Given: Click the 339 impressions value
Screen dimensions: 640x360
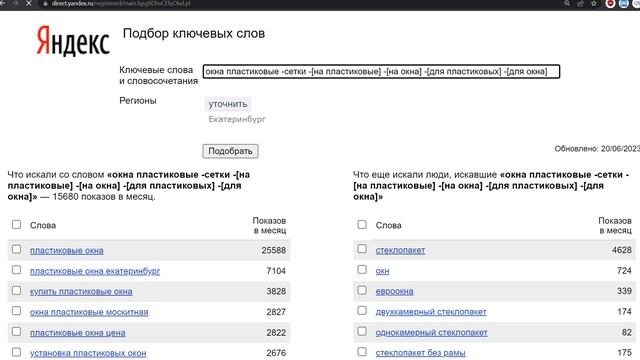Looking at the screenshot, I should (624, 291).
